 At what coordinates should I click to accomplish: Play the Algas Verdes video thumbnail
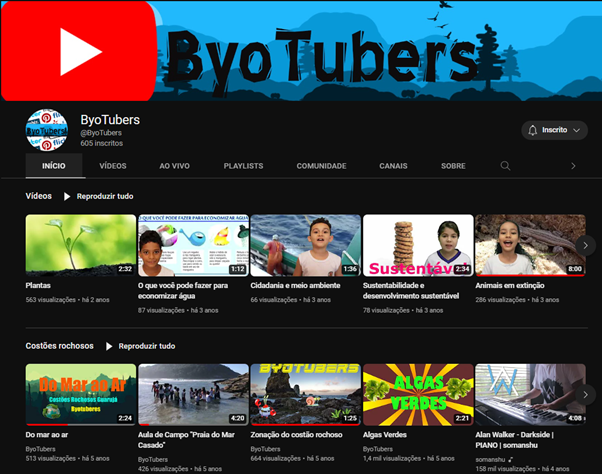418,394
